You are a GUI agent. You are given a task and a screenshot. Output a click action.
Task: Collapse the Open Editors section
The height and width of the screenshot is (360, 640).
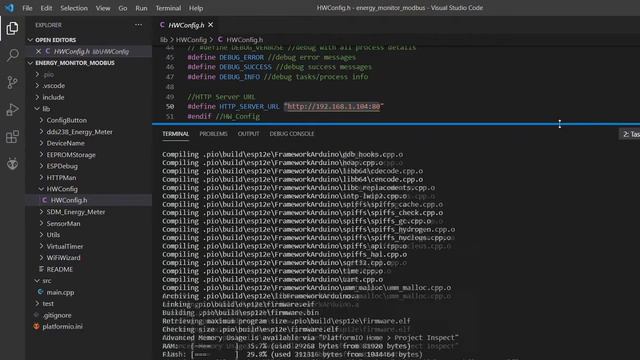click(x=30, y=40)
